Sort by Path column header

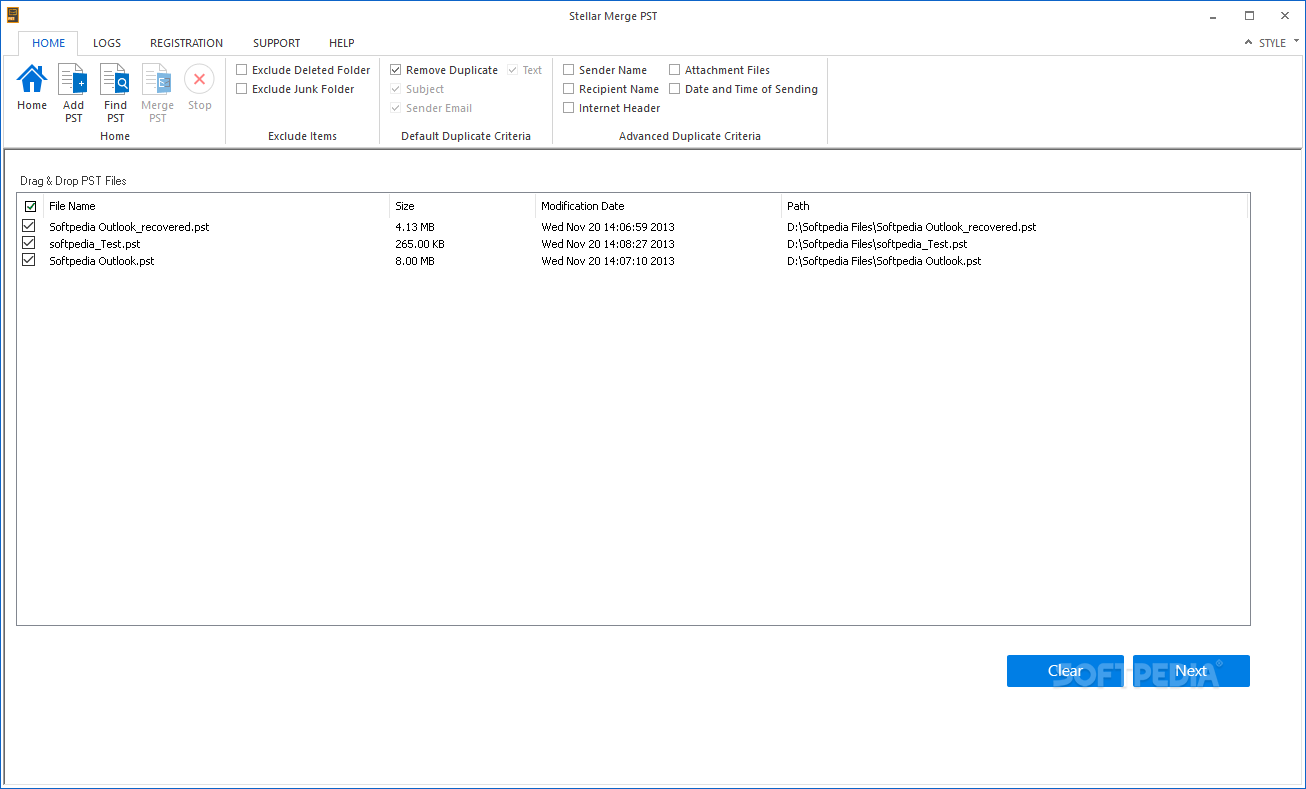click(x=1014, y=206)
